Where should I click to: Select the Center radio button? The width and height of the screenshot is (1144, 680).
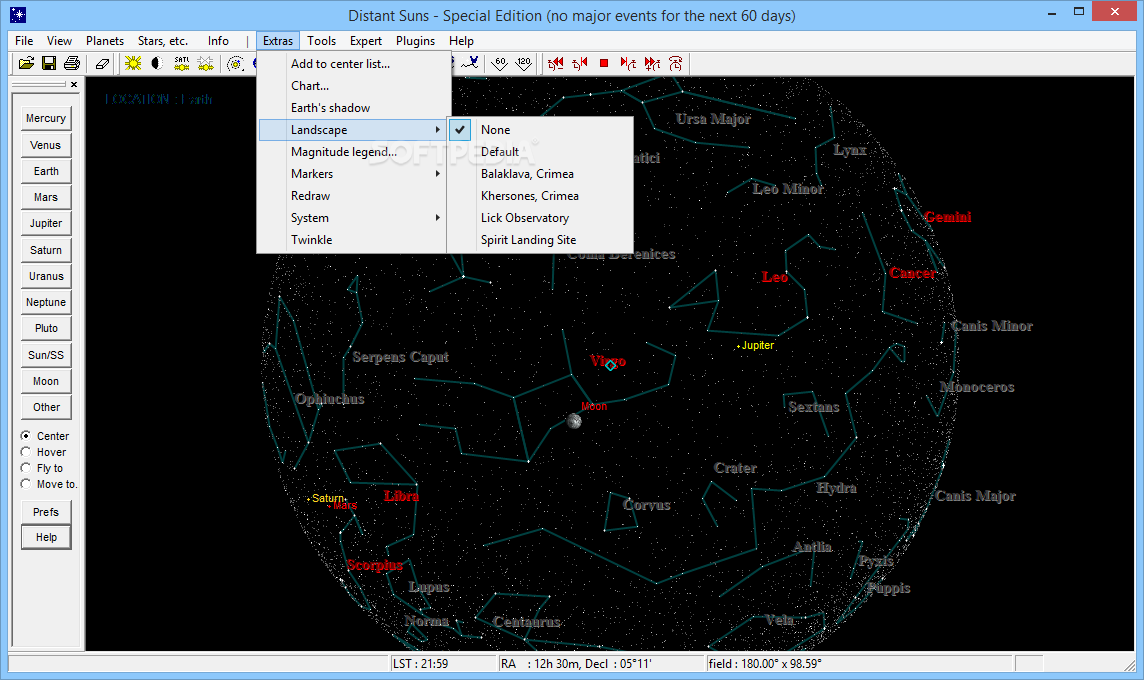coord(26,436)
